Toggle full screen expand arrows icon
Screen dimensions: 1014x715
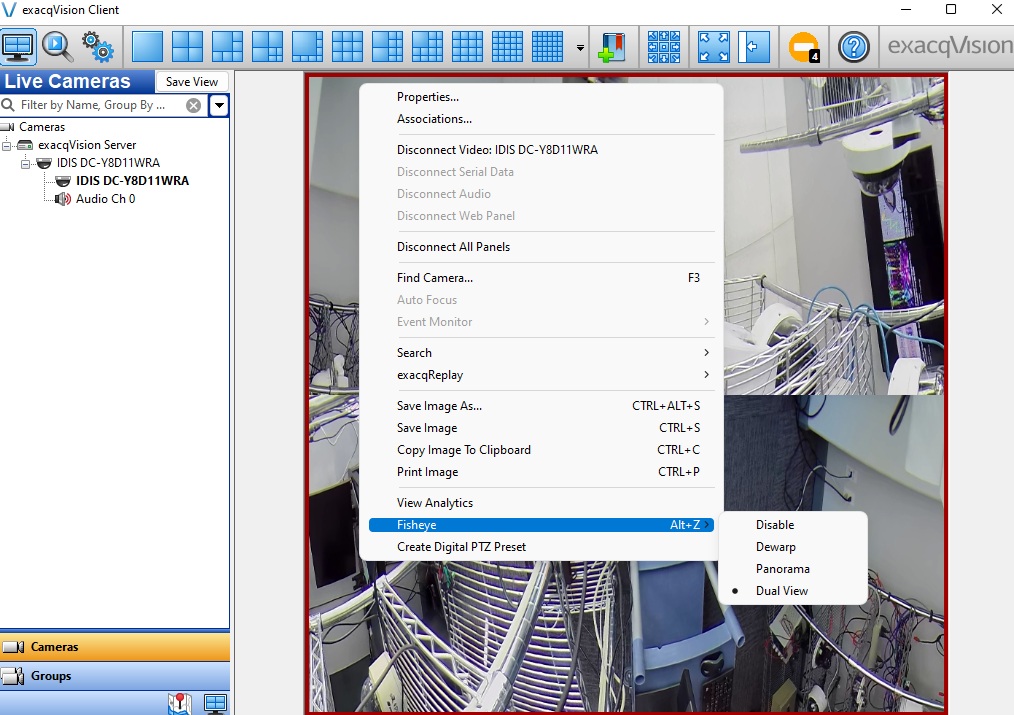coord(714,47)
